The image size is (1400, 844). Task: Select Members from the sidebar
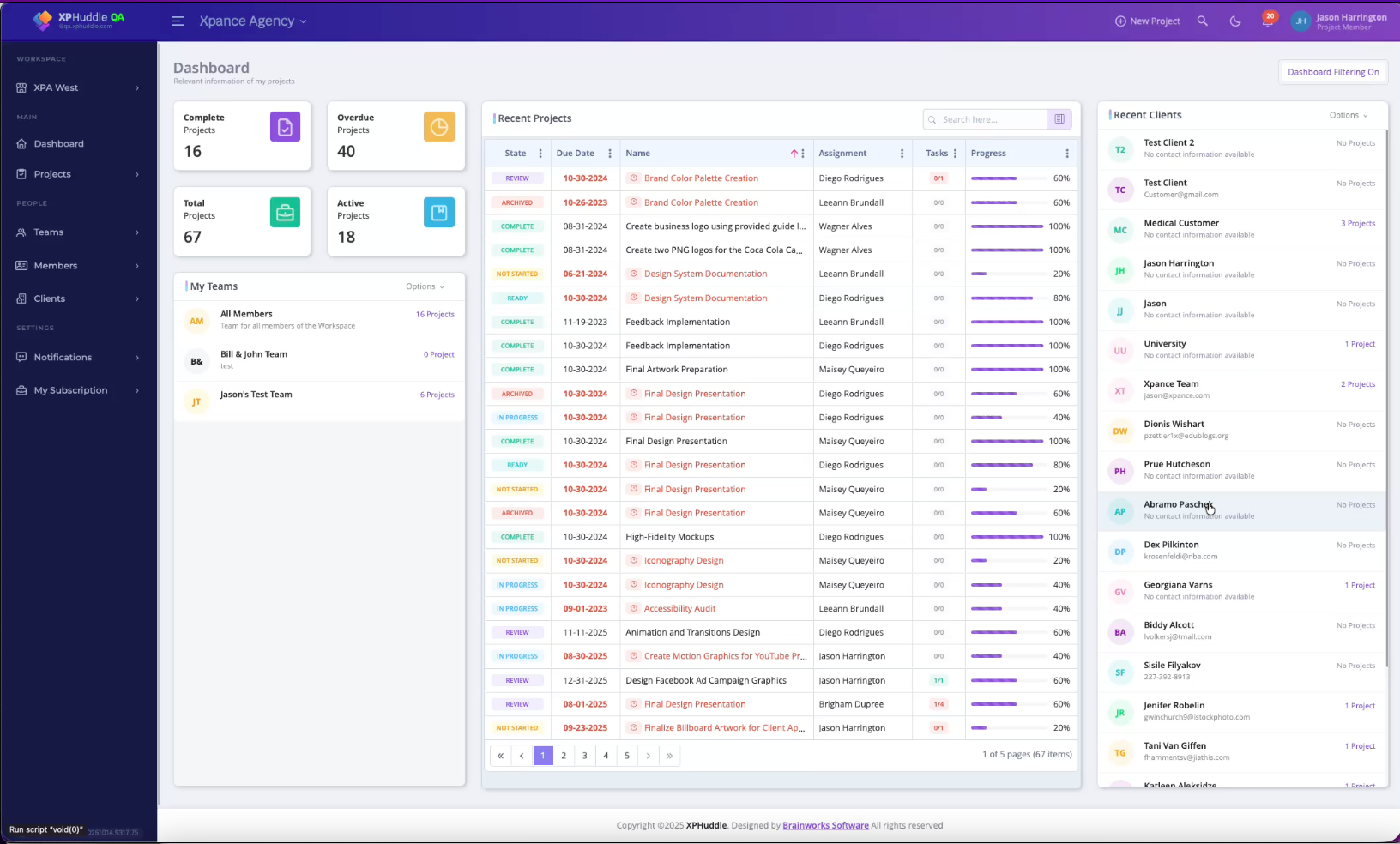(x=57, y=265)
